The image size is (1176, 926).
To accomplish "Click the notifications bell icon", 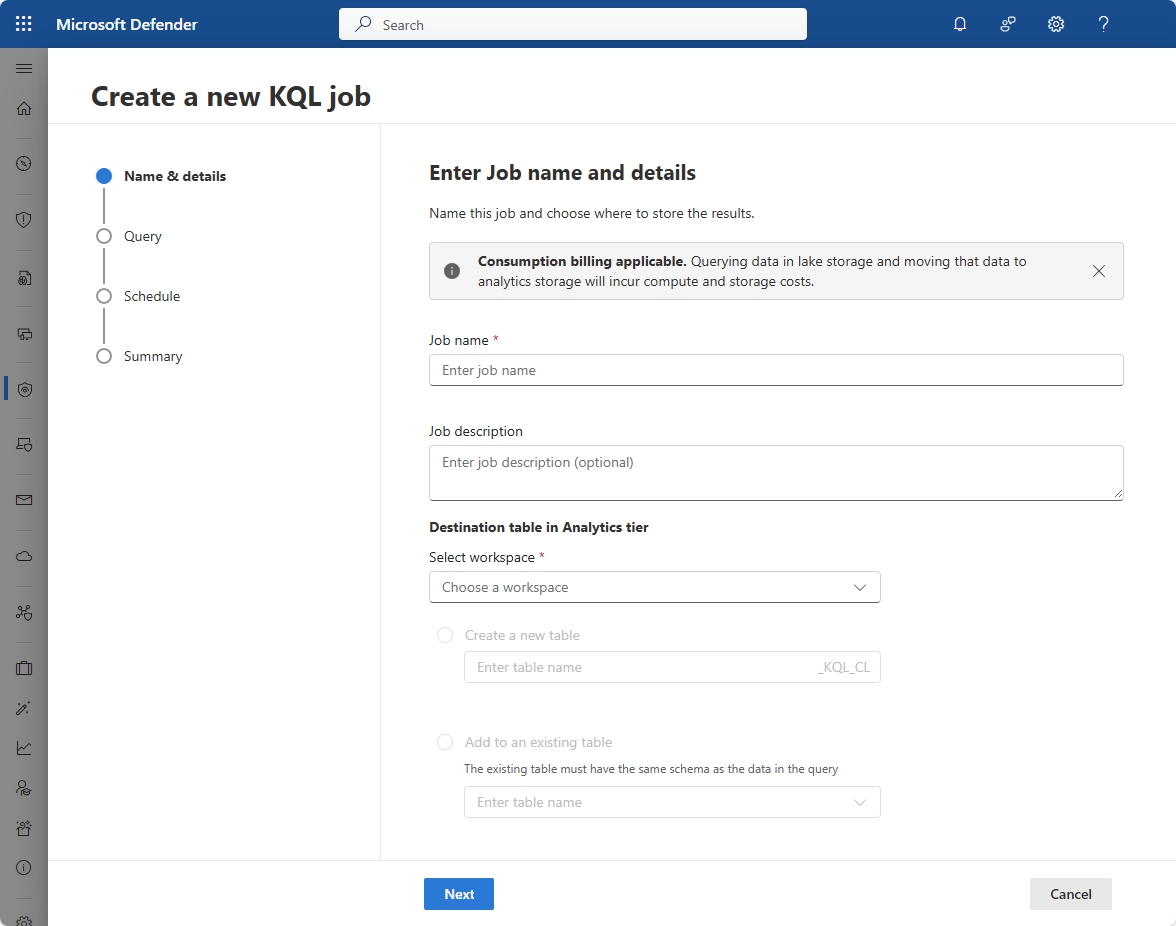I will pyautogui.click(x=960, y=24).
